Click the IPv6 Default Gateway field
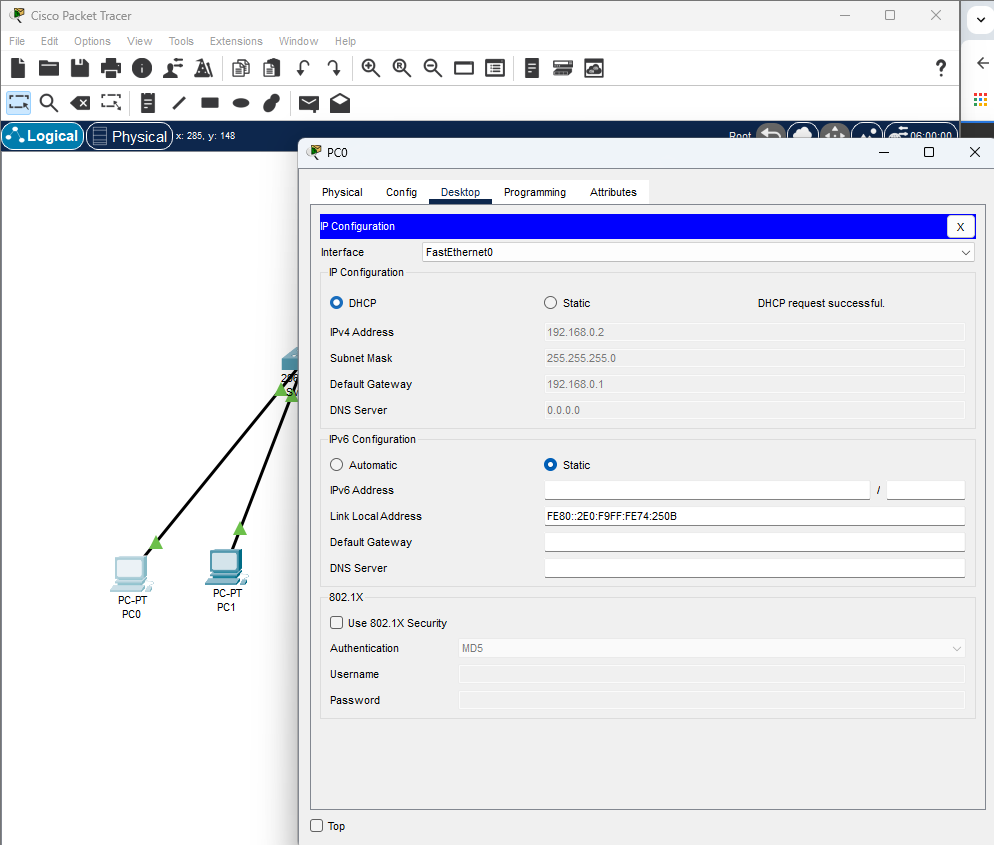Screen dimensions: 994x845 pyautogui.click(x=754, y=542)
